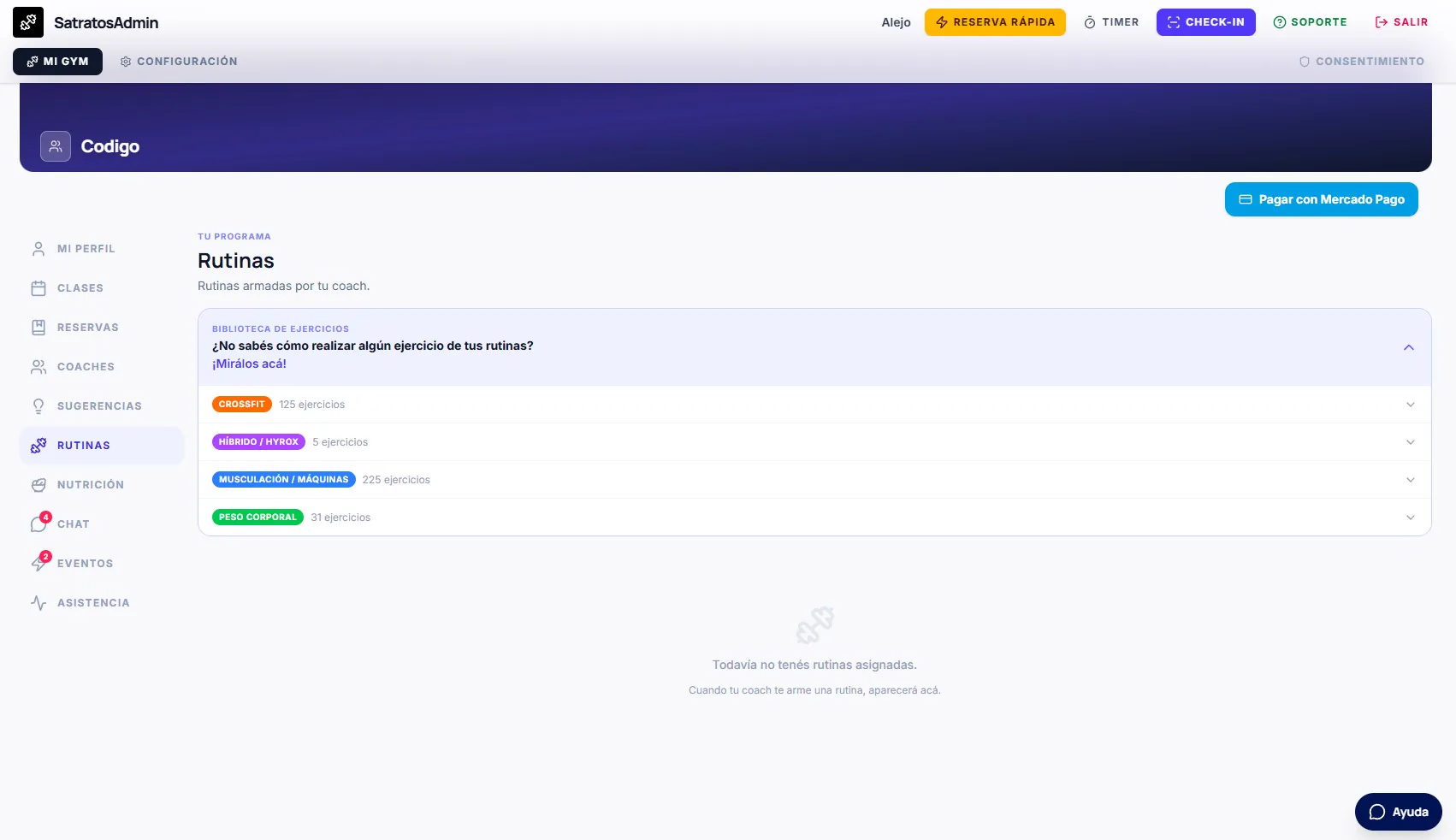Expand the Peso Corporal exercises row
Image resolution: width=1456 pixels, height=840 pixels.
pos(814,518)
